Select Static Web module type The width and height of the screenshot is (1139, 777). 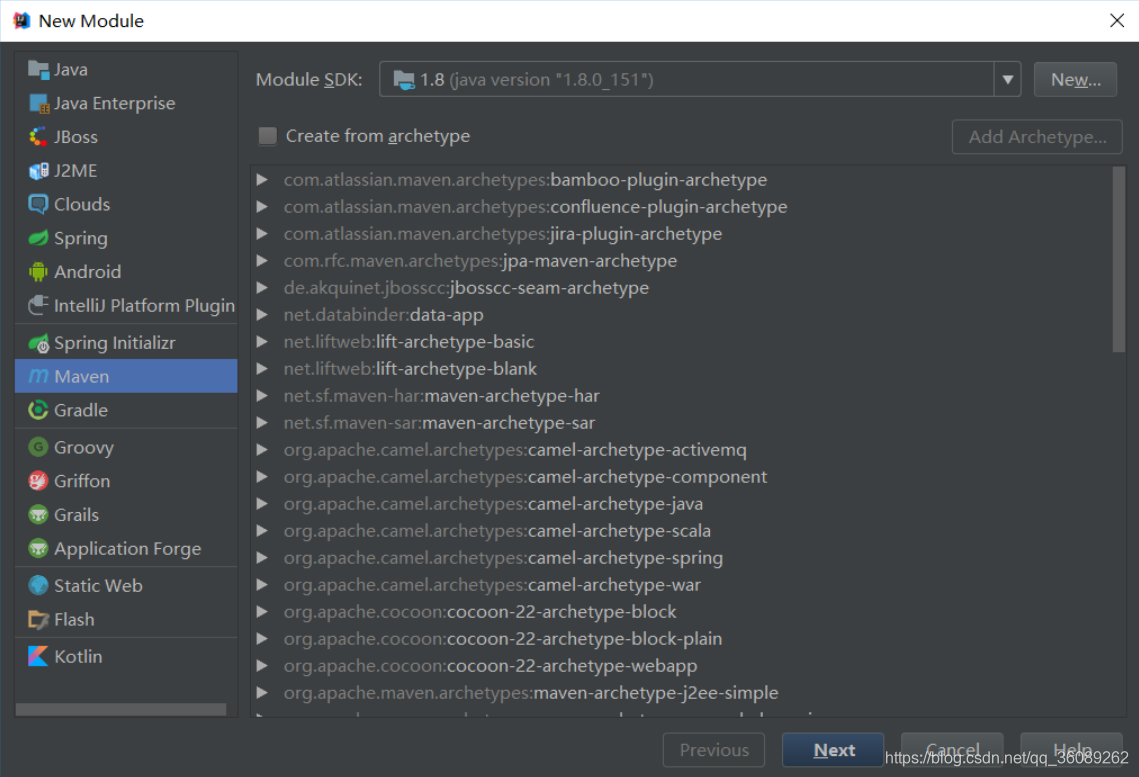[x=126, y=585]
